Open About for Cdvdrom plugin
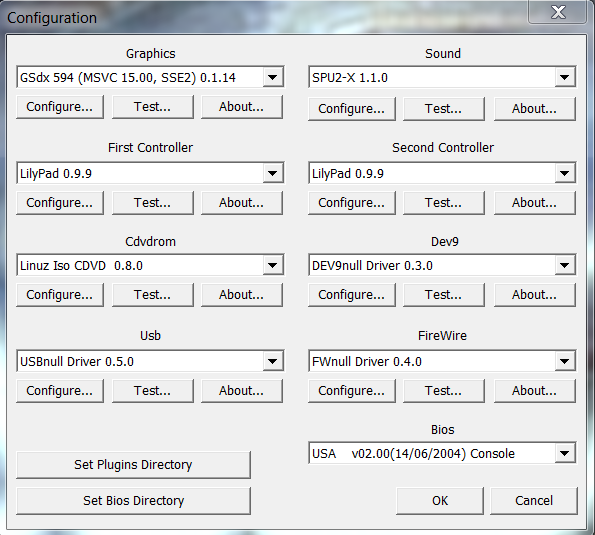This screenshot has width=595, height=535. click(241, 295)
